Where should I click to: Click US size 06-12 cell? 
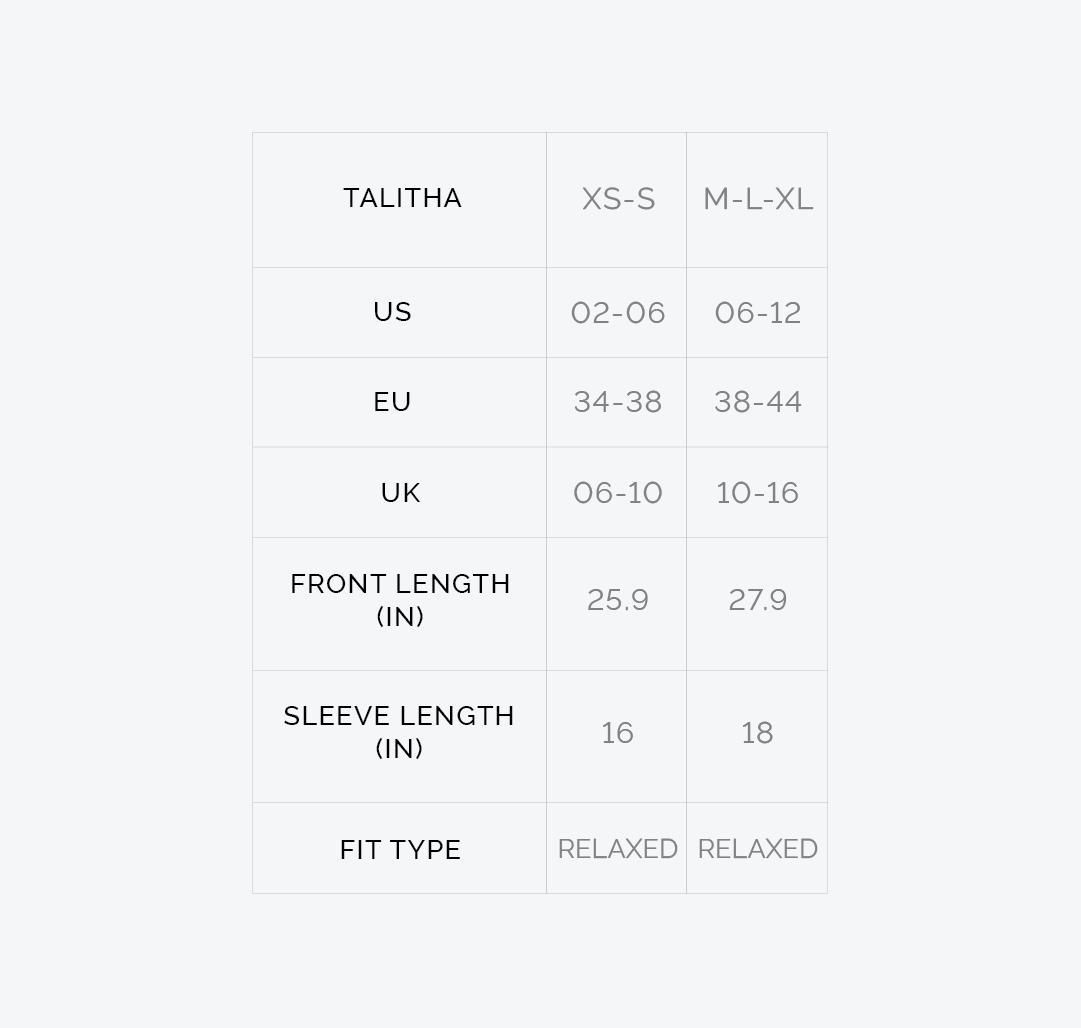point(757,313)
